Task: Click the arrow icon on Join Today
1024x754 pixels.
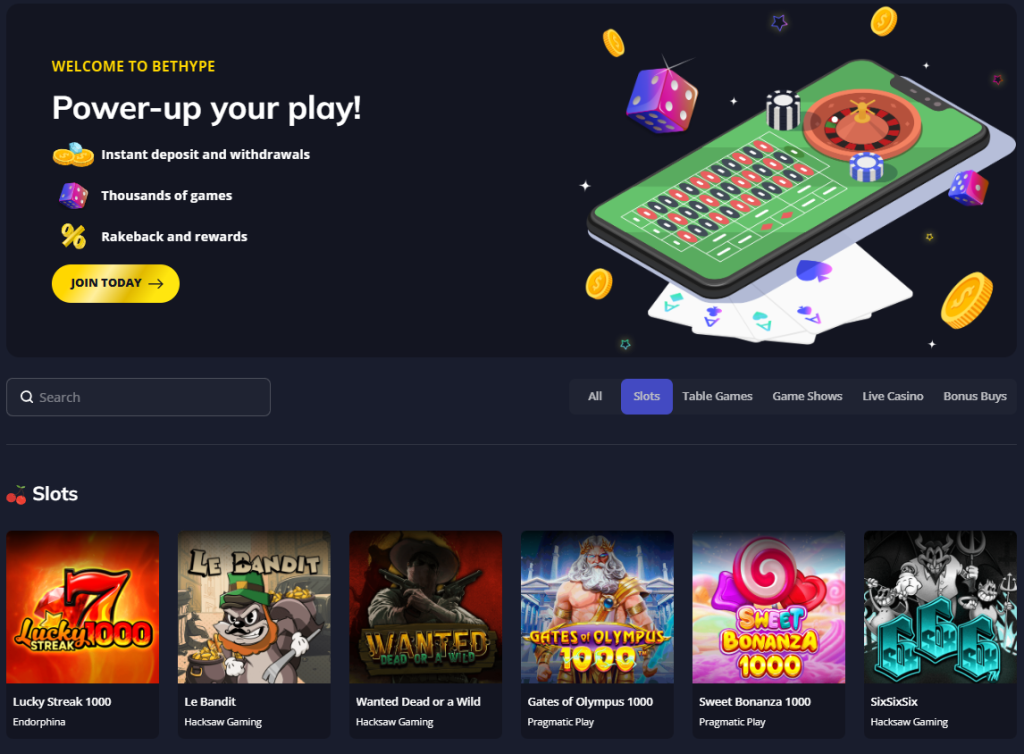Action: pyautogui.click(x=155, y=283)
